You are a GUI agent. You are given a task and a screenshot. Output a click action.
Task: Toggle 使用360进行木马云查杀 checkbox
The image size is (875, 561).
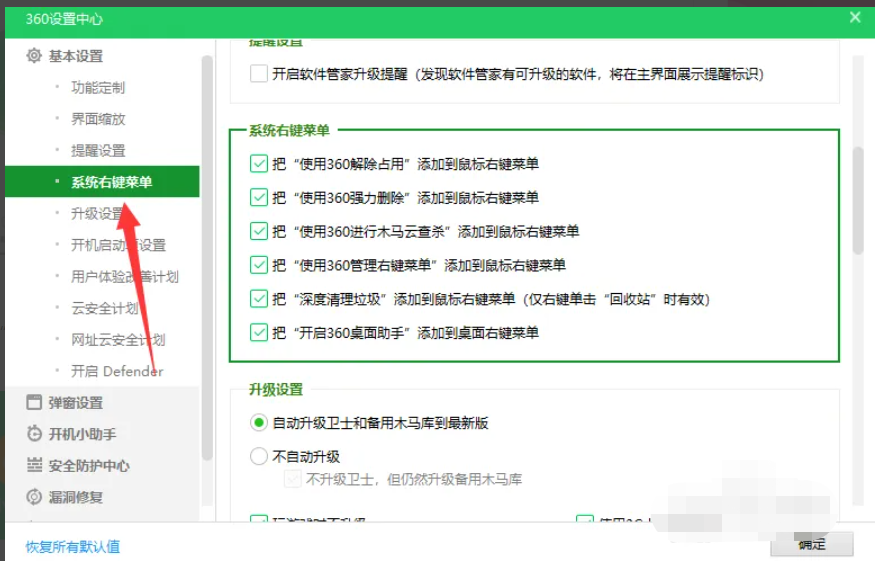tap(259, 231)
